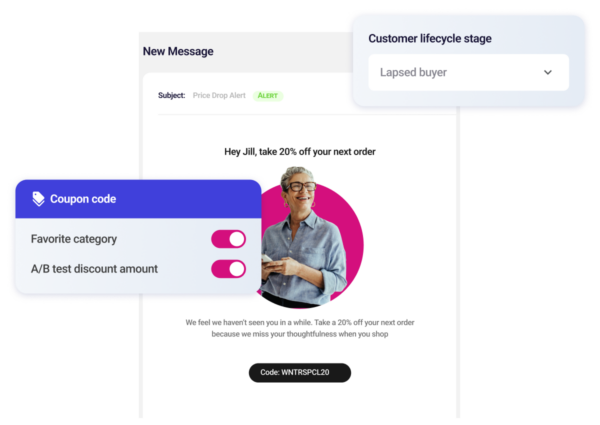Click the Customer lifecycle stage heading
Screen dimensions: 600x425
click(x=430, y=39)
